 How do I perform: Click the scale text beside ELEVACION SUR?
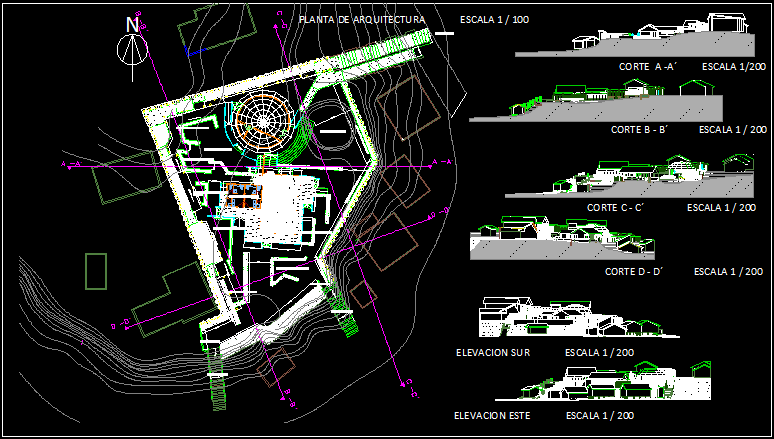pyautogui.click(x=599, y=353)
